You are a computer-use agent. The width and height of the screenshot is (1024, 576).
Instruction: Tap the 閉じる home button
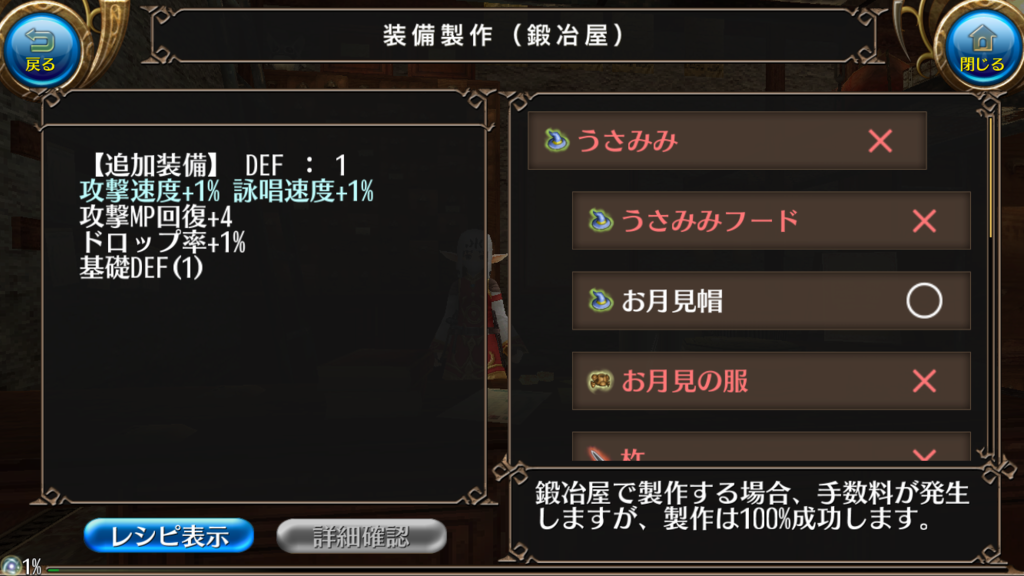pos(982,51)
